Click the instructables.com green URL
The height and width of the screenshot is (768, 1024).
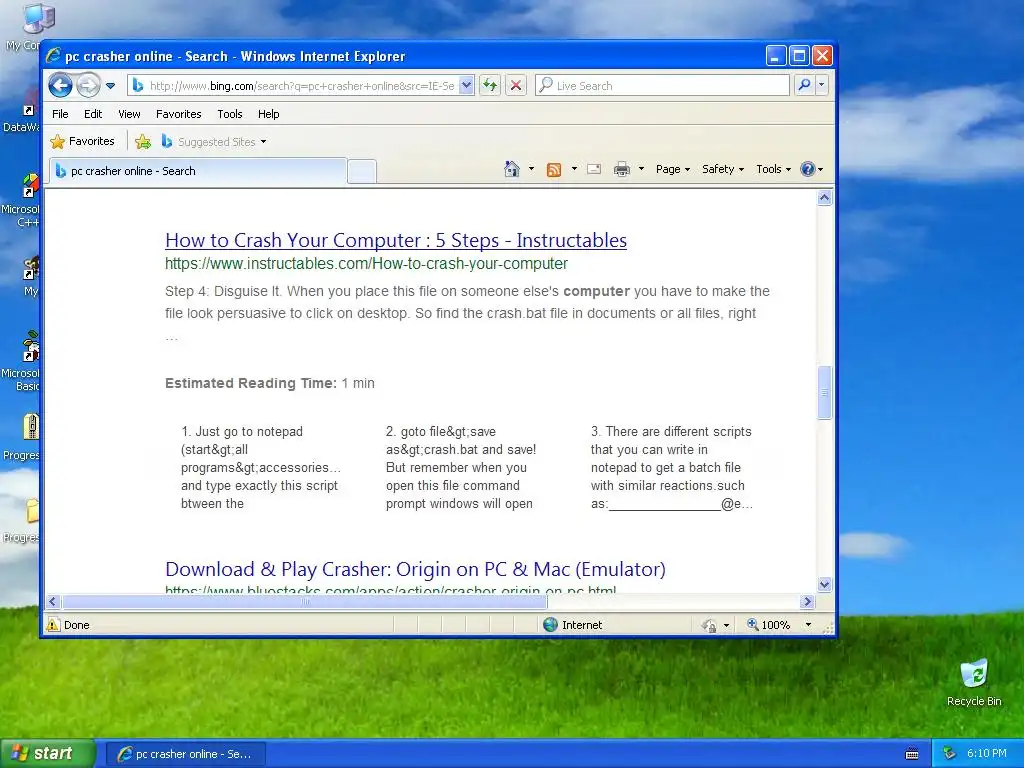(366, 264)
